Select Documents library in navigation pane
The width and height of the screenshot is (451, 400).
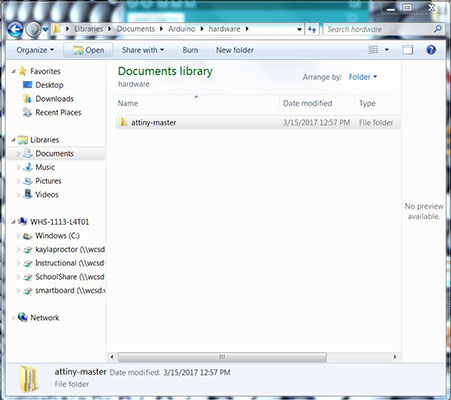(x=54, y=154)
